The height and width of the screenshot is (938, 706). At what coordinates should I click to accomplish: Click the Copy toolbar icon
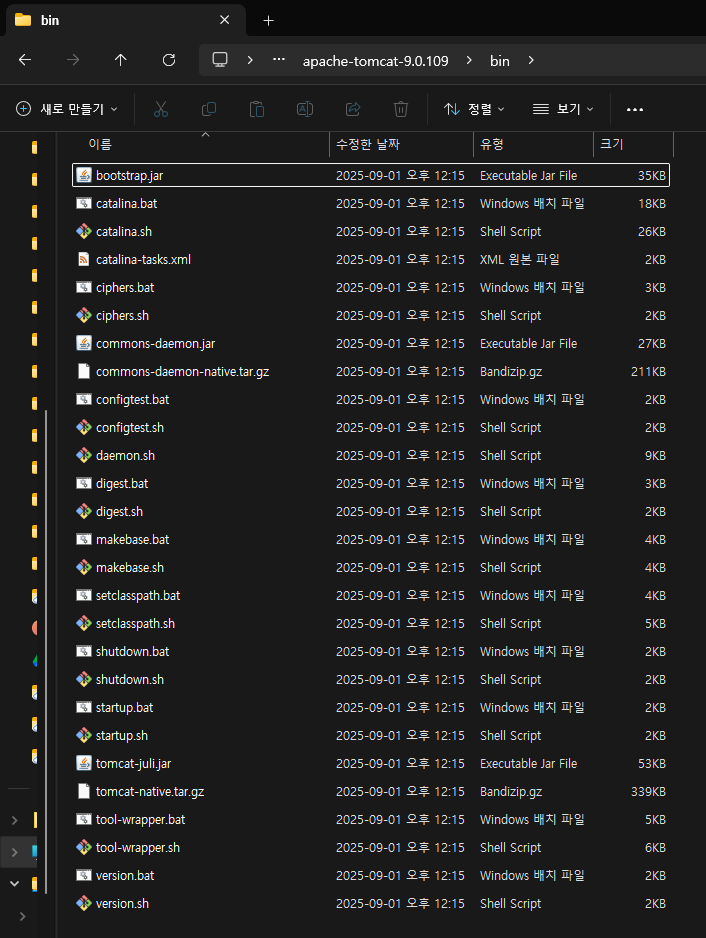209,109
